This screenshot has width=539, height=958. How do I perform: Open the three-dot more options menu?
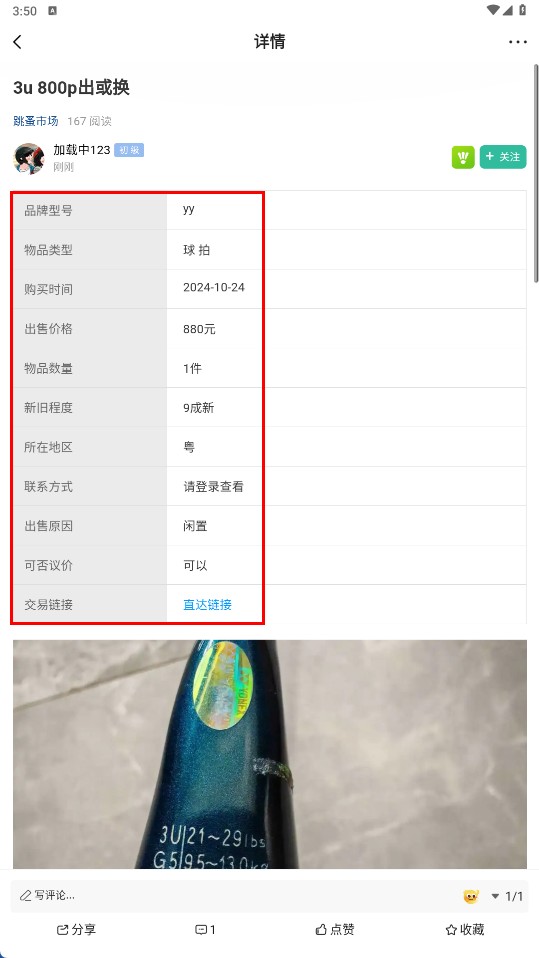click(x=518, y=42)
